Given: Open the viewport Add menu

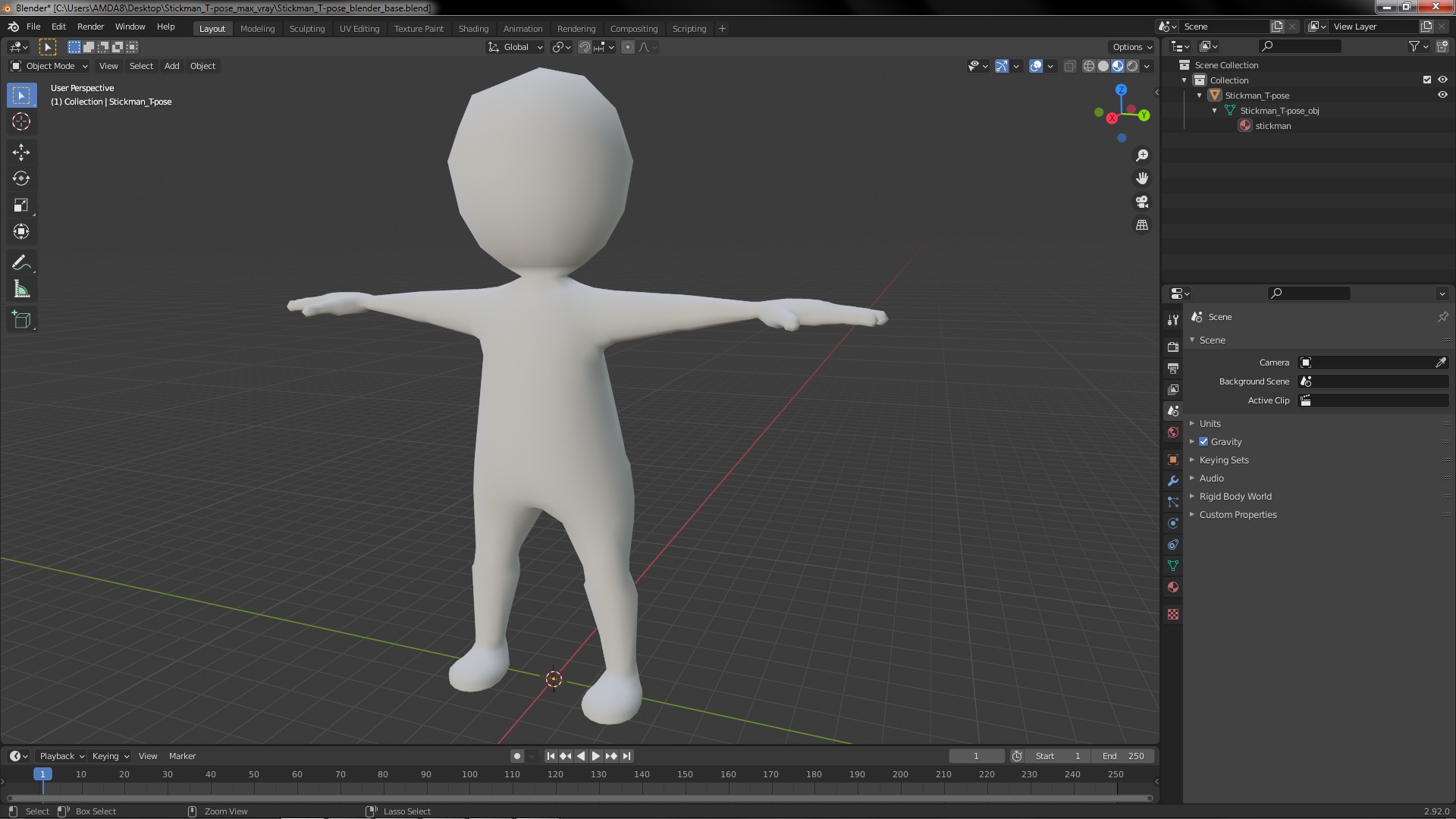Looking at the screenshot, I should (172, 66).
